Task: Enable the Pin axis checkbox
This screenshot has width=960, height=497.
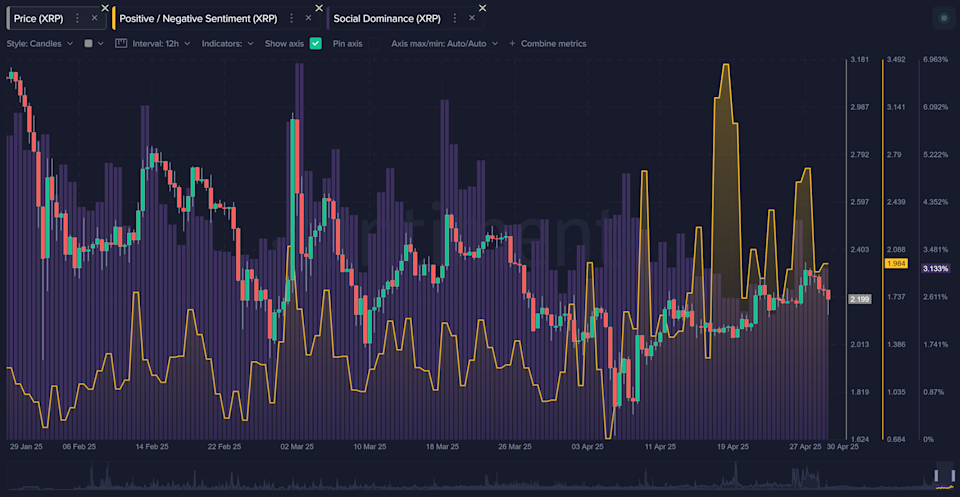Action: point(373,43)
